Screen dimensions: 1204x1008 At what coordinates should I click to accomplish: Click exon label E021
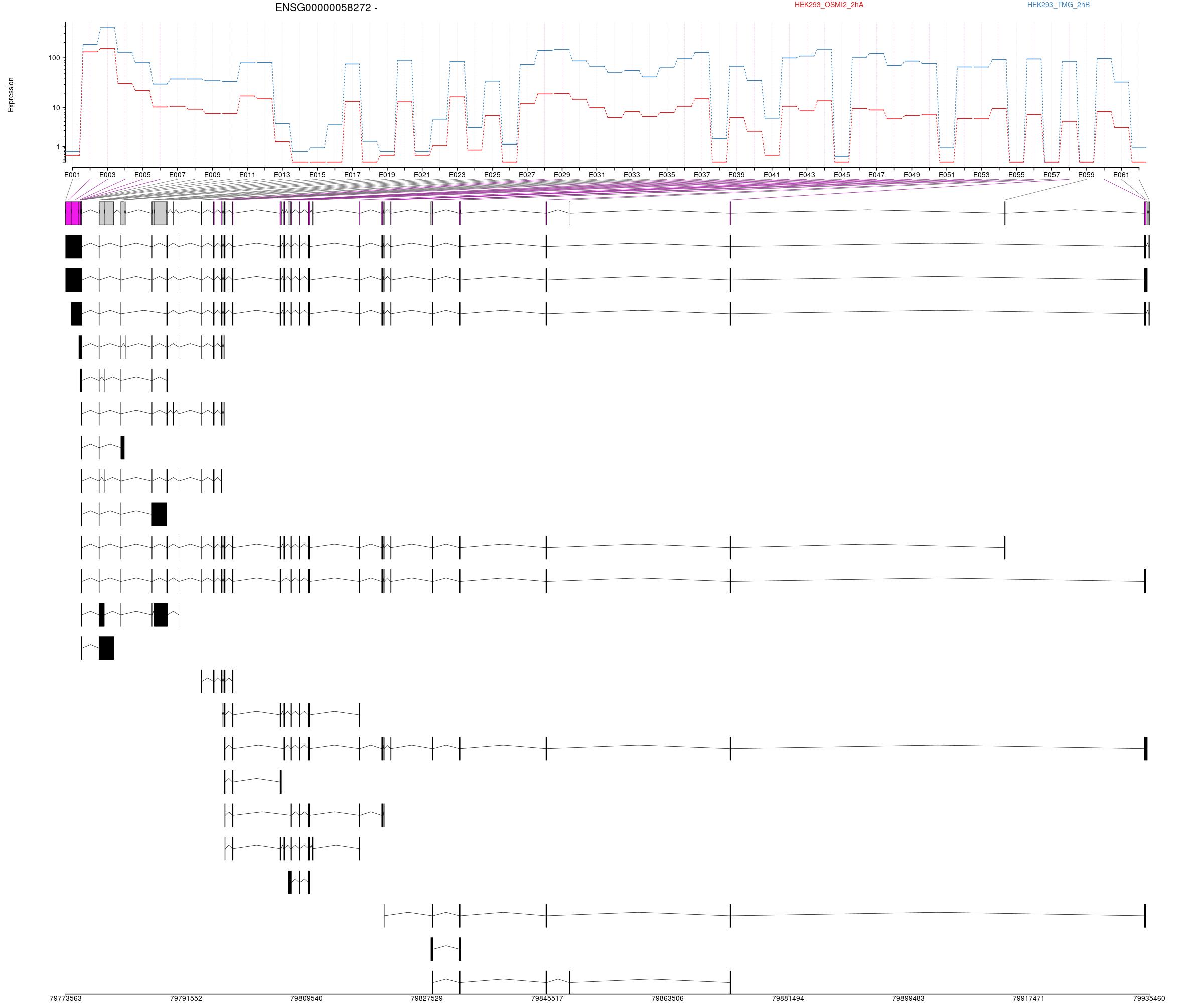tap(422, 174)
